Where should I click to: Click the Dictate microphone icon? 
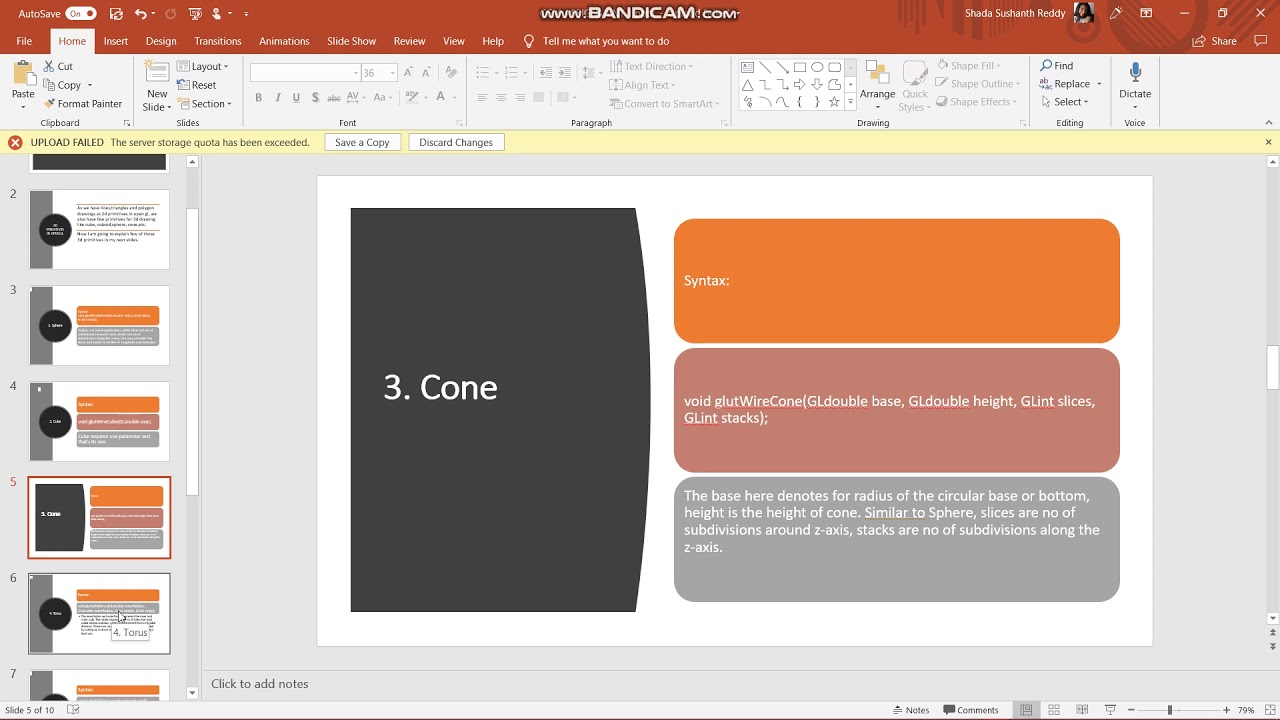[1135, 73]
